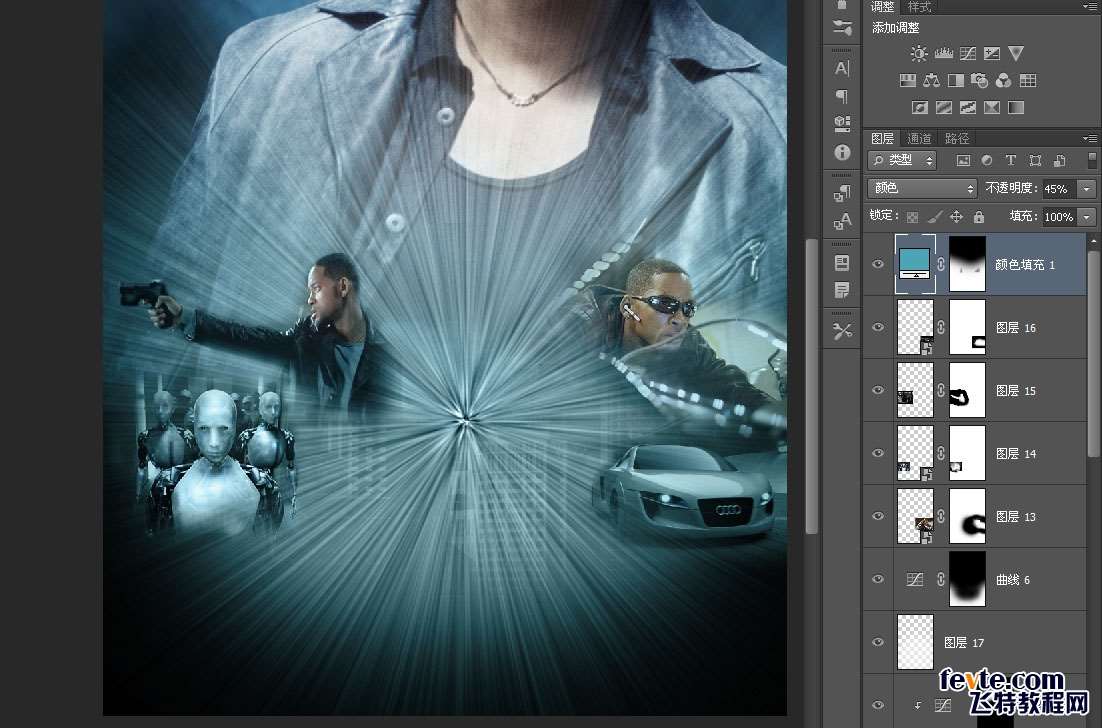Lock layer position (move icon)
This screenshot has height=728, width=1102.
[x=957, y=217]
